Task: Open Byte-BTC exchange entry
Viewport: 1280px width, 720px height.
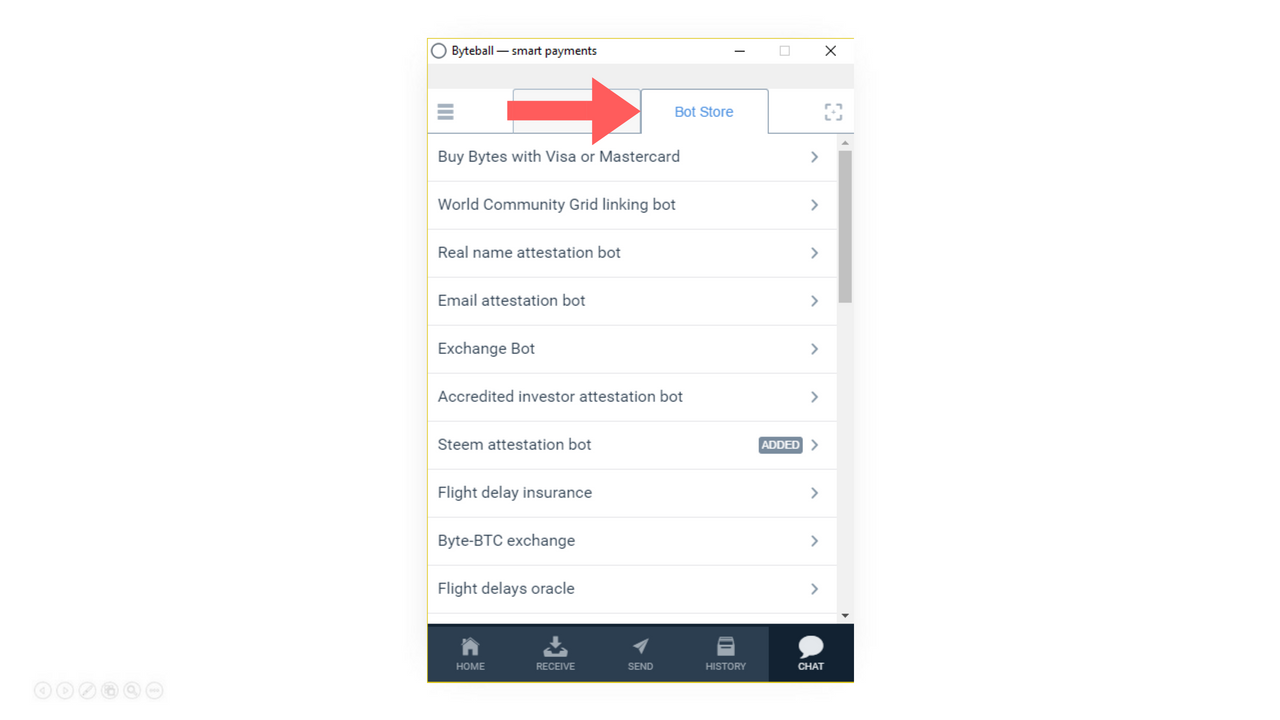Action: tap(632, 541)
